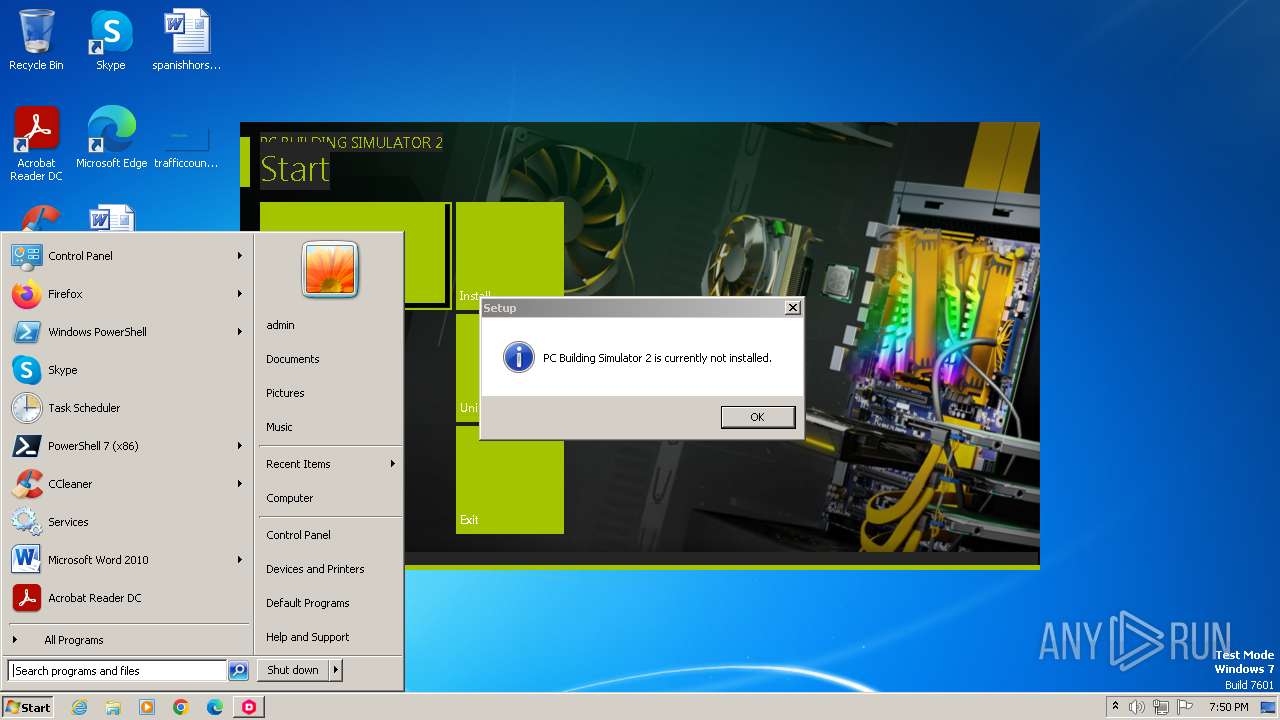Launch Skype from Start menu list
This screenshot has width=1280, height=720.
click(126, 370)
